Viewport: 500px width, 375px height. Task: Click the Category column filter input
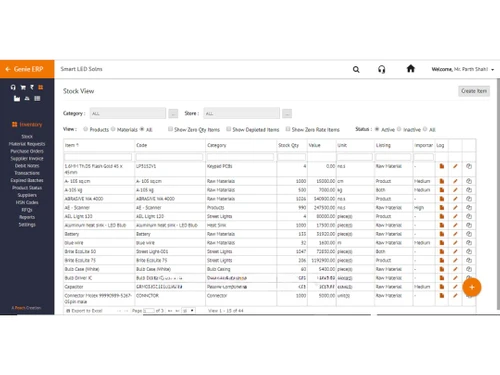pos(240,157)
